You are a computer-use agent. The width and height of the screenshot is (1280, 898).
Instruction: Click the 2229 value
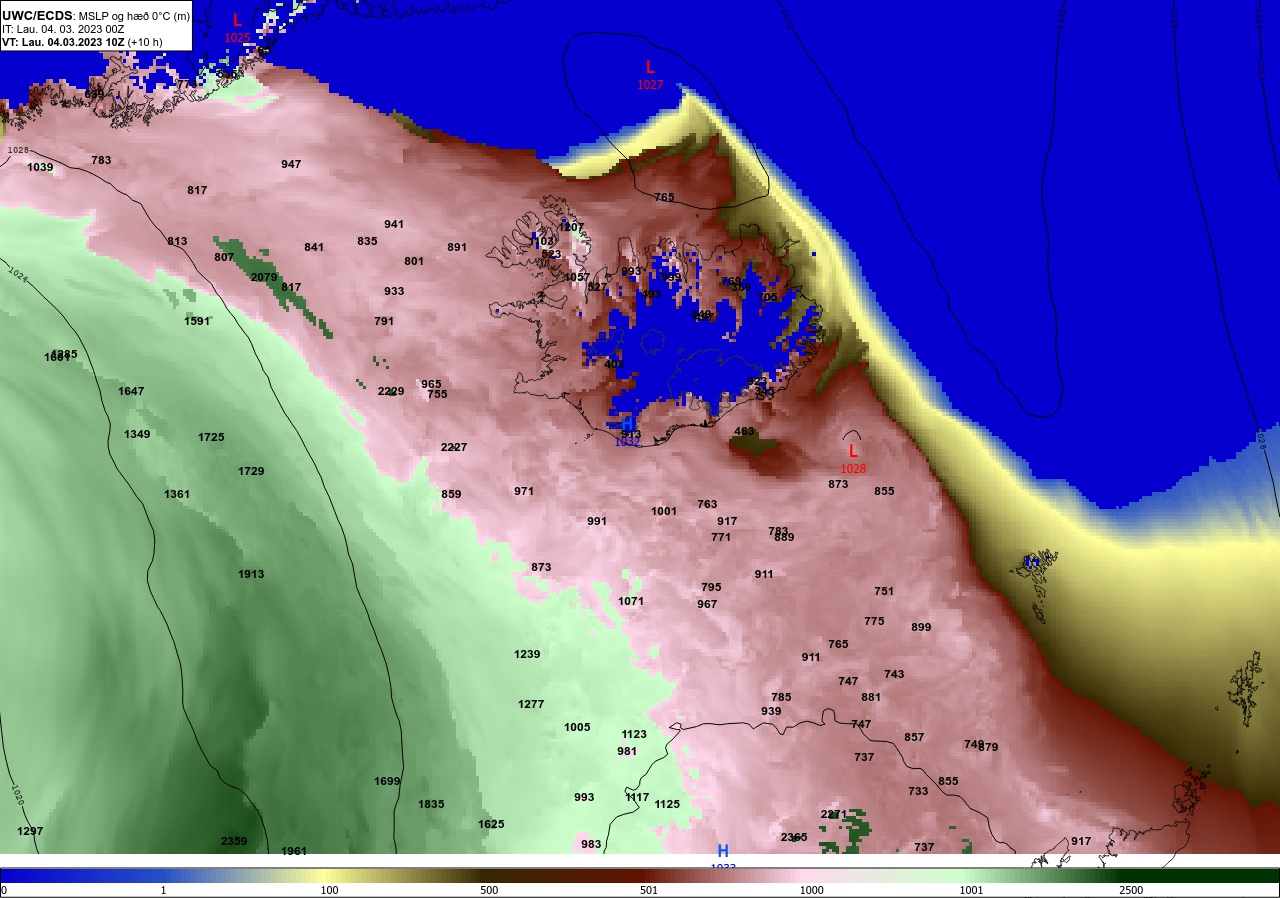pos(391,391)
